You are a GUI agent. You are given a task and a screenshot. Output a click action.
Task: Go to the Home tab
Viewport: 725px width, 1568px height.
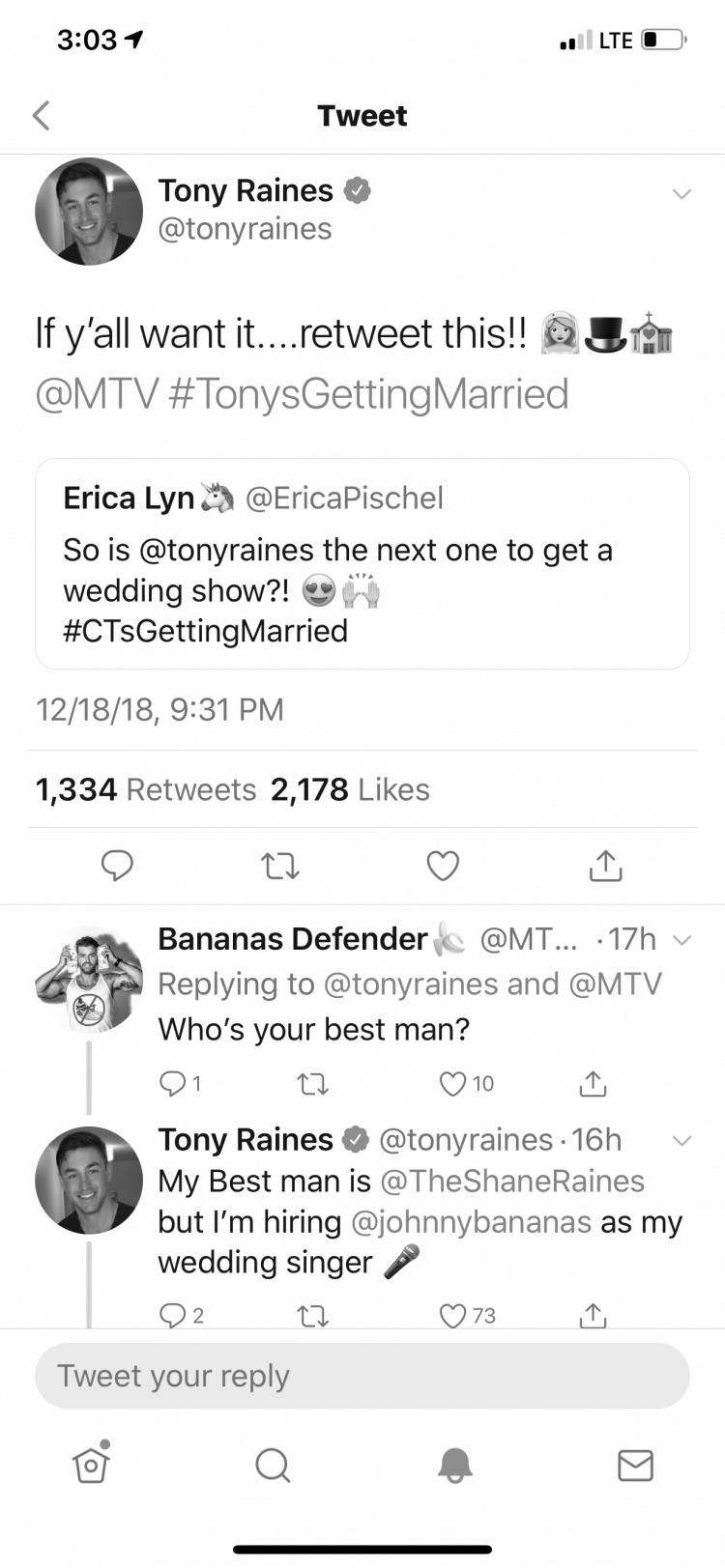[x=91, y=1464]
